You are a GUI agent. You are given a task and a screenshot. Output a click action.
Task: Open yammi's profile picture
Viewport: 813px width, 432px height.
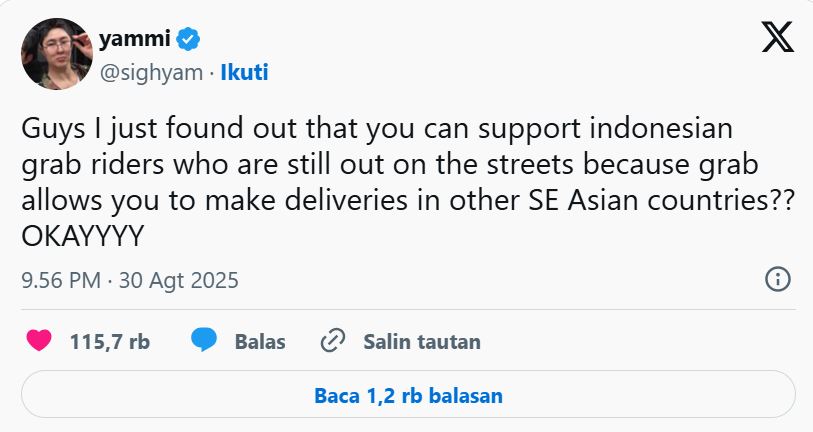coord(56,53)
